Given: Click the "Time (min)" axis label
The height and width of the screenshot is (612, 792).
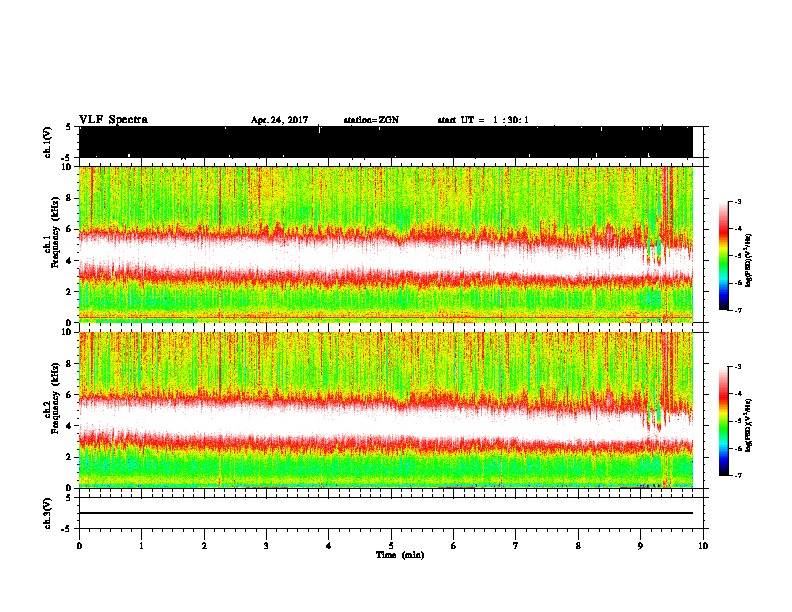Looking at the screenshot, I should [400, 555].
